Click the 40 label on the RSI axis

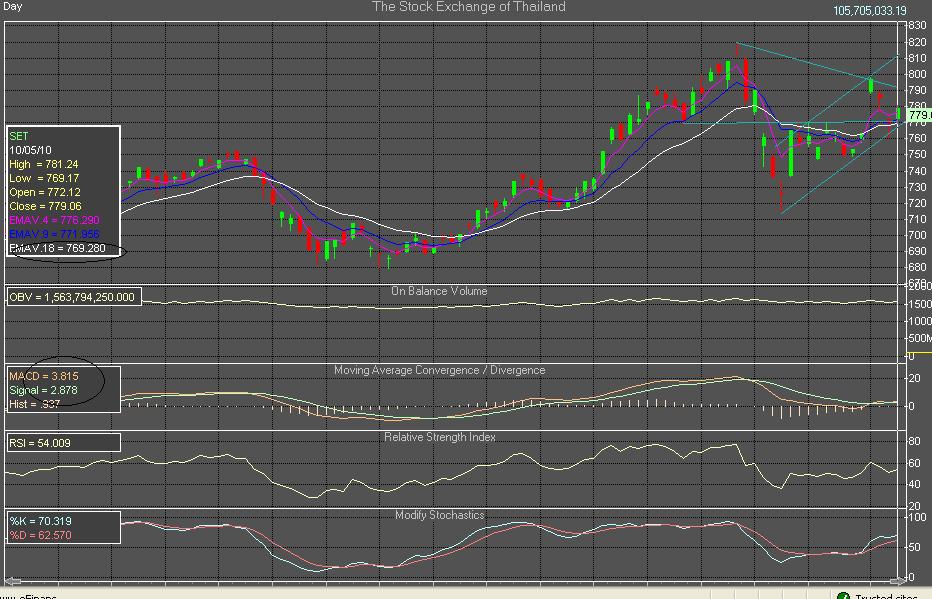tap(915, 485)
